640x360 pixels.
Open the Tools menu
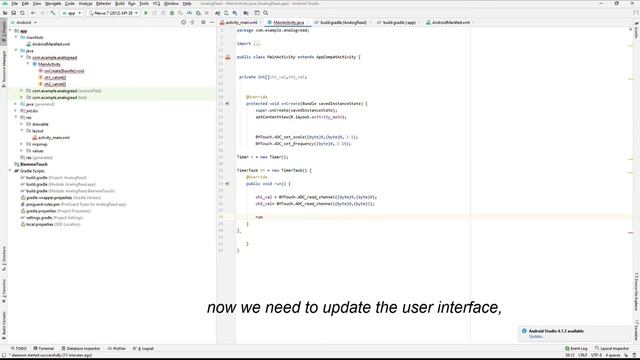tap(144, 4)
